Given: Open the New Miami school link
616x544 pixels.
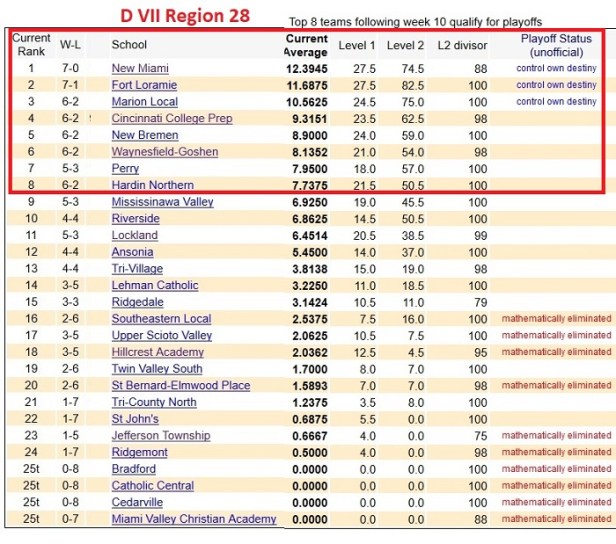Looking at the screenshot, I should point(139,68).
